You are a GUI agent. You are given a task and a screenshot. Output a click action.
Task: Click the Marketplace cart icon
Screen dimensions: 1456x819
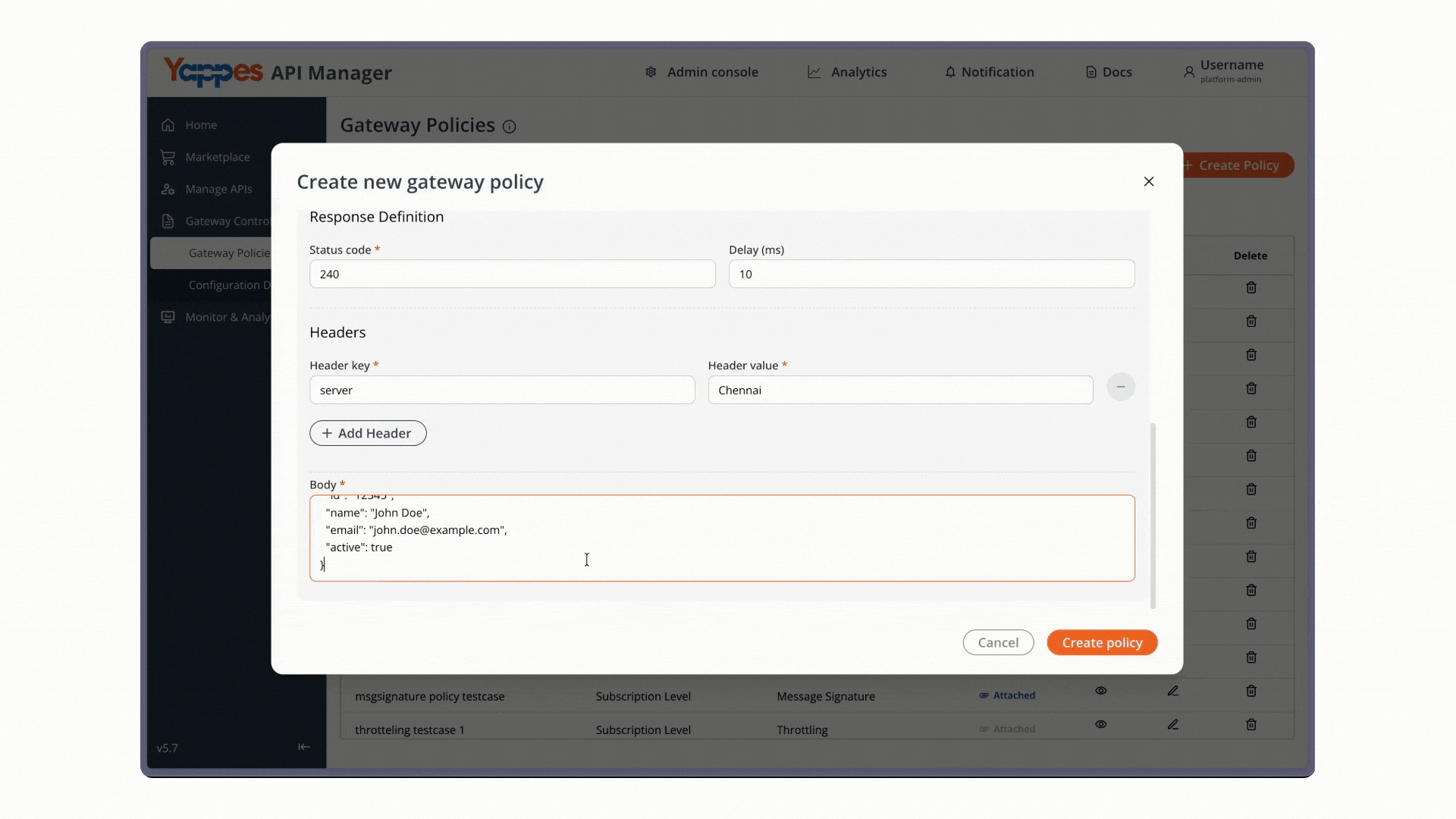pos(168,157)
